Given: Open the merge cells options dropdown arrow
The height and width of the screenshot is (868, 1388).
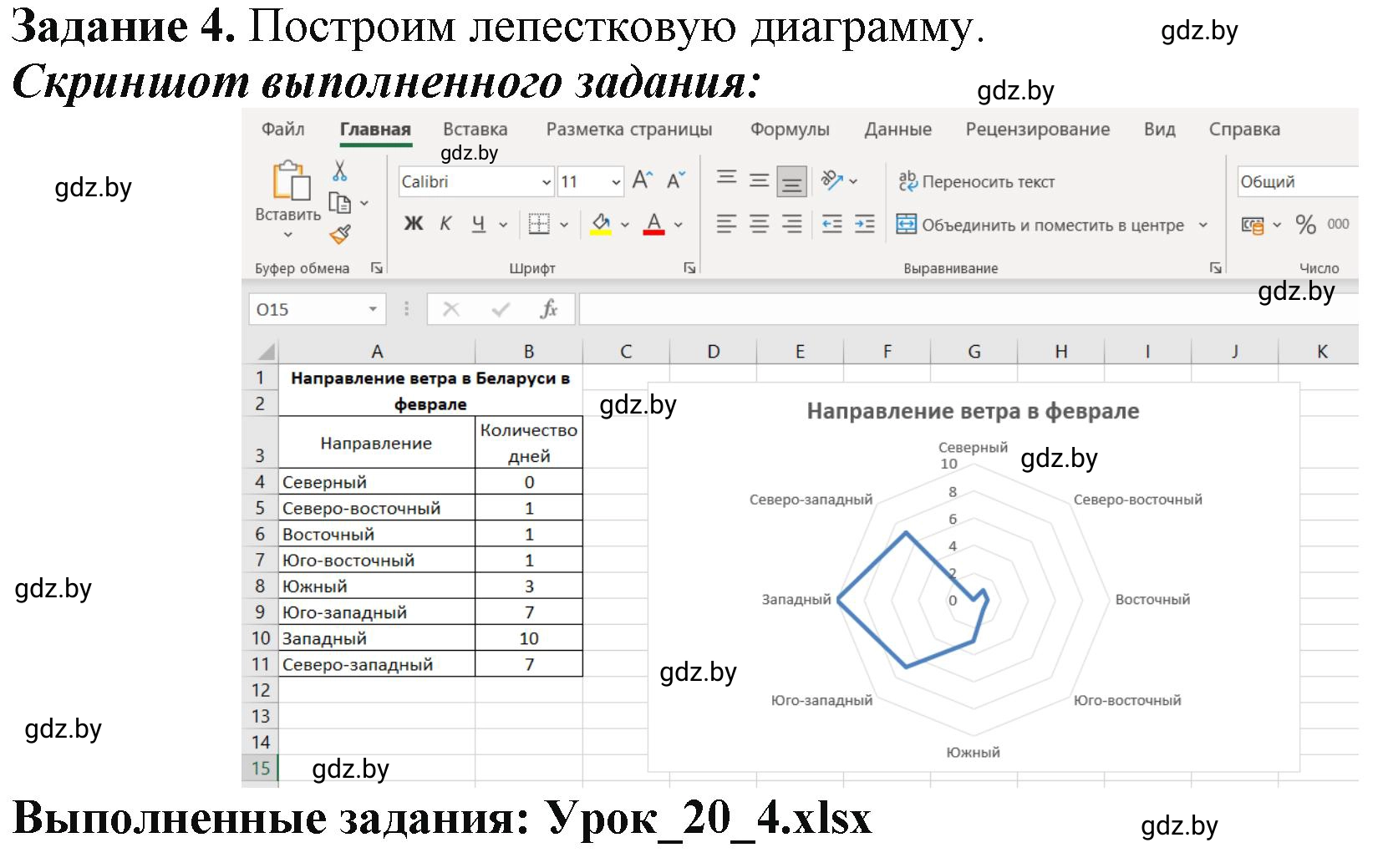Looking at the screenshot, I should click(1203, 225).
